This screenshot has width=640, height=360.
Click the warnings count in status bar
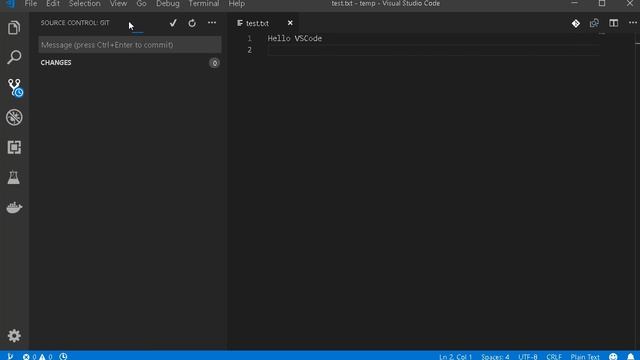[x=46, y=357]
